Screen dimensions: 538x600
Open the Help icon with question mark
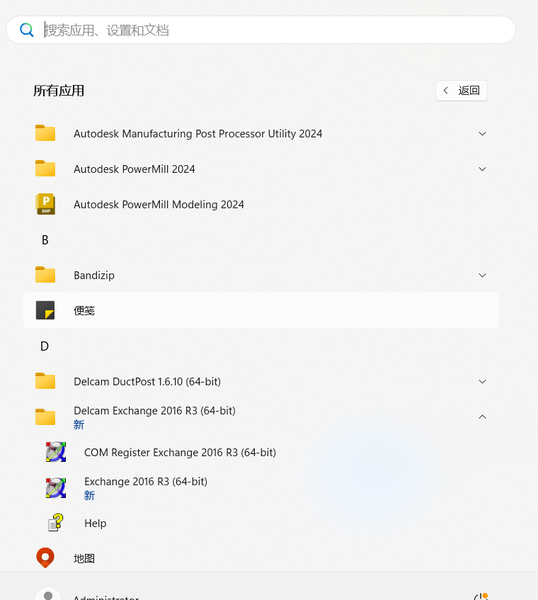(56, 523)
